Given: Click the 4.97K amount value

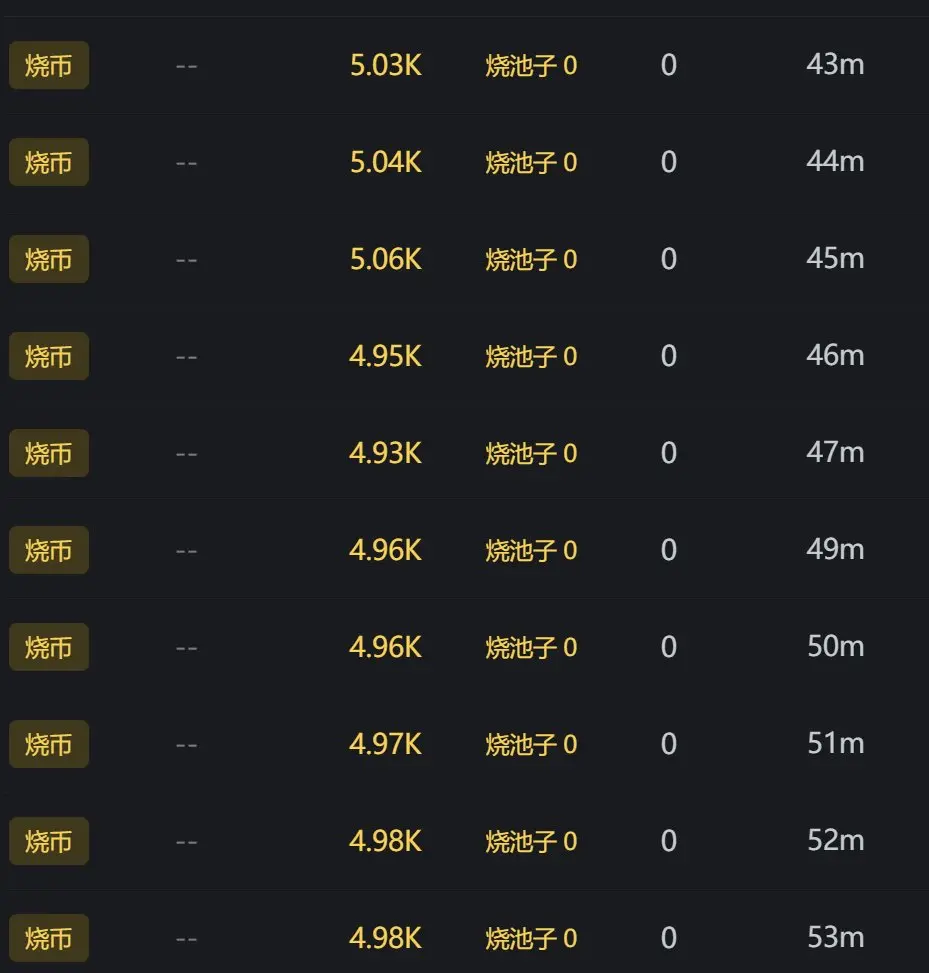Looking at the screenshot, I should pyautogui.click(x=385, y=744).
